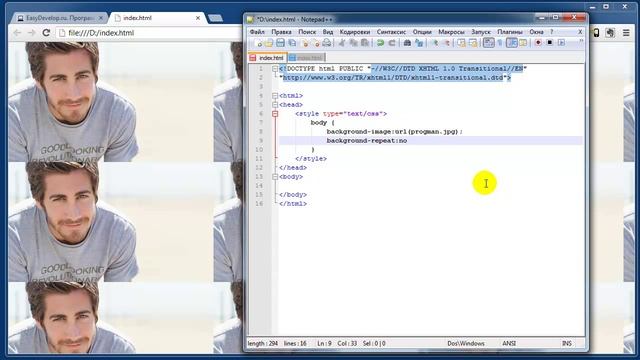The height and width of the screenshot is (360, 640).
Task: Collapse the <html> fold marker
Action: coord(275,96)
